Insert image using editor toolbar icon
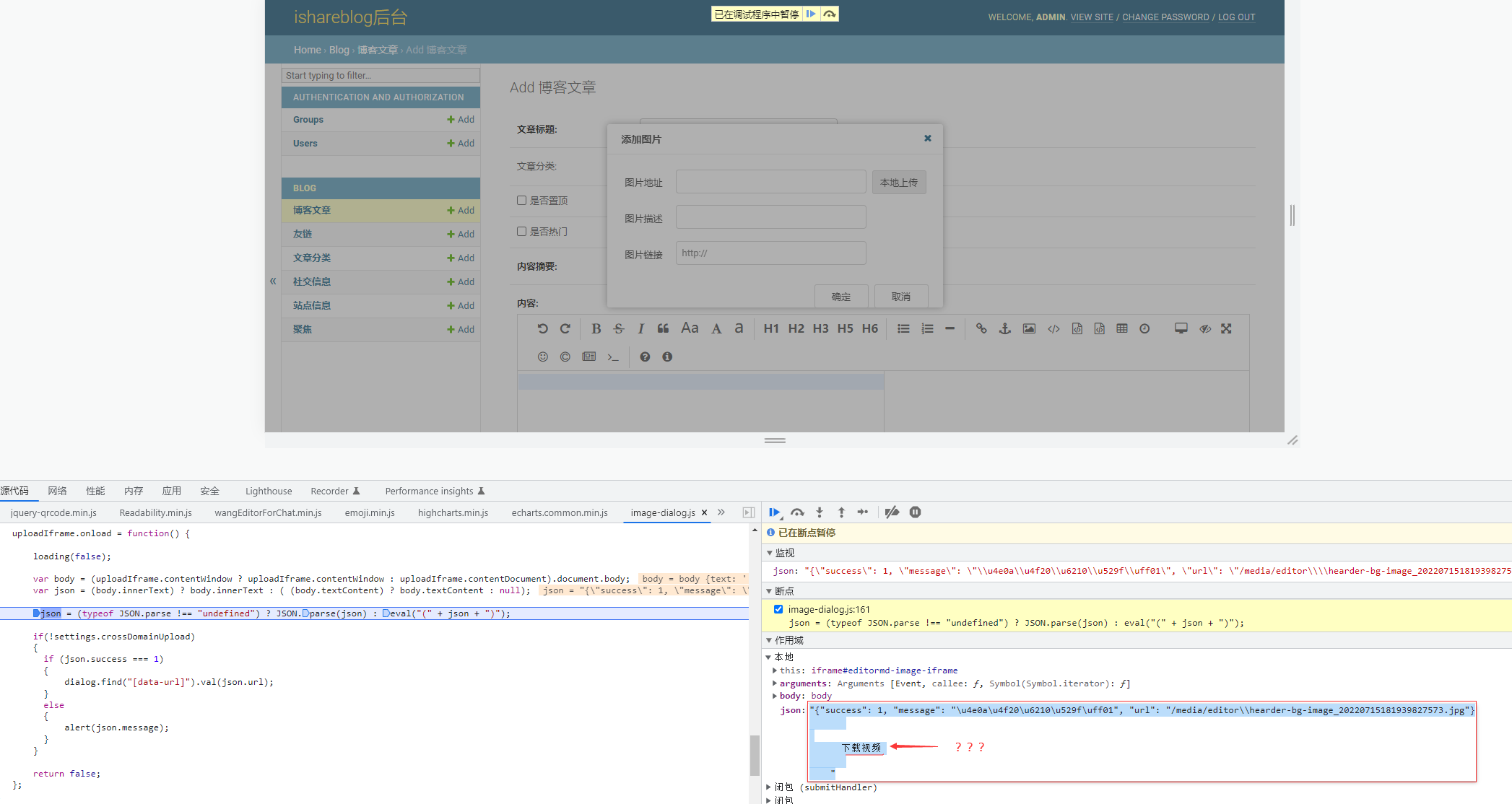The height and width of the screenshot is (804, 1512). point(1029,328)
